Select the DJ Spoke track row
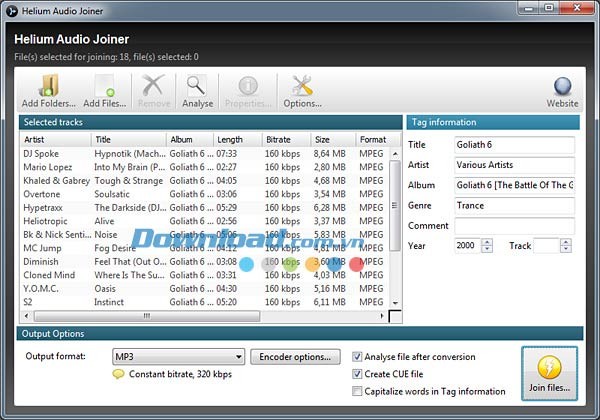The image size is (600, 420). click(204, 154)
